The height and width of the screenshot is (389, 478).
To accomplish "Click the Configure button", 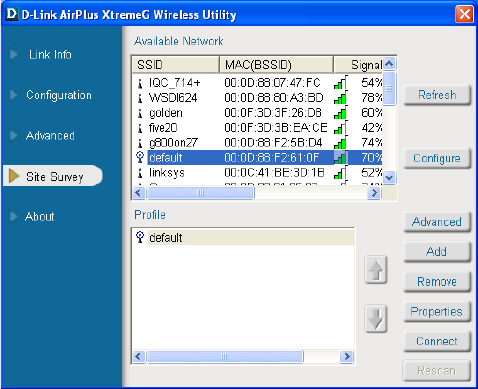I will [437, 158].
